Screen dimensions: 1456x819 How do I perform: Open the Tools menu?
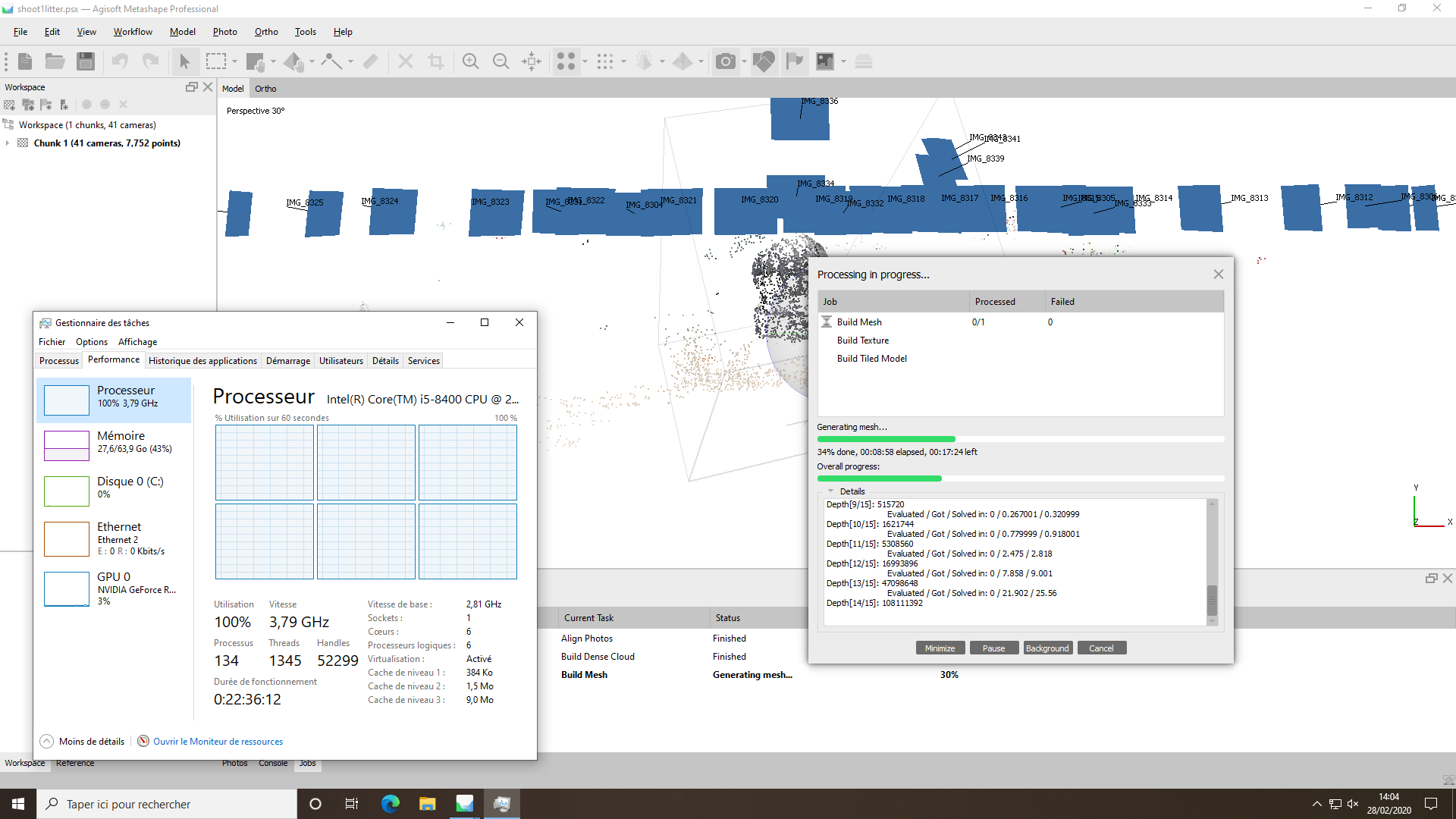click(x=306, y=32)
